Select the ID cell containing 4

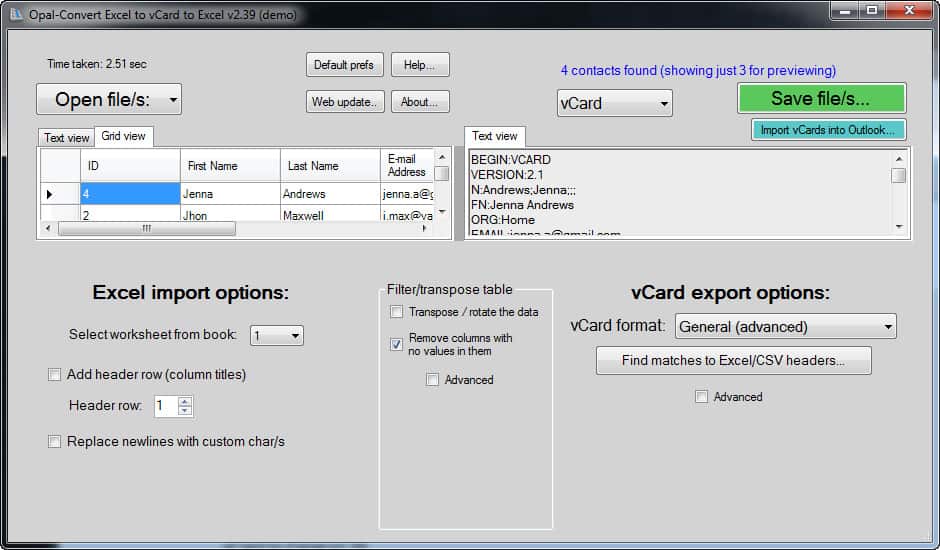click(130, 194)
